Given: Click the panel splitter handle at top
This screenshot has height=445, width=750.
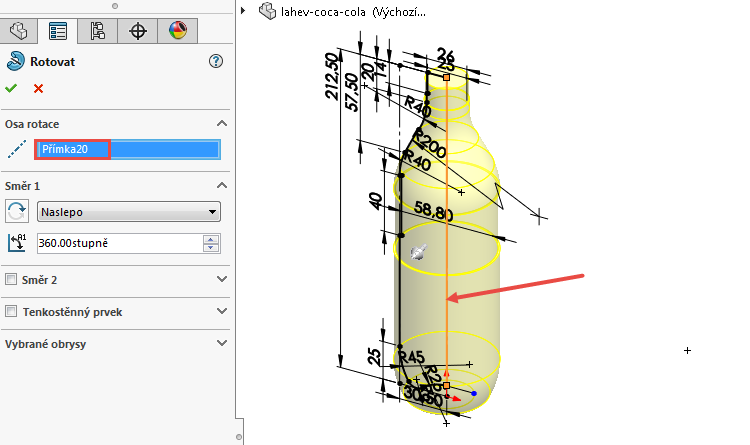Looking at the screenshot, I should pos(115,6).
